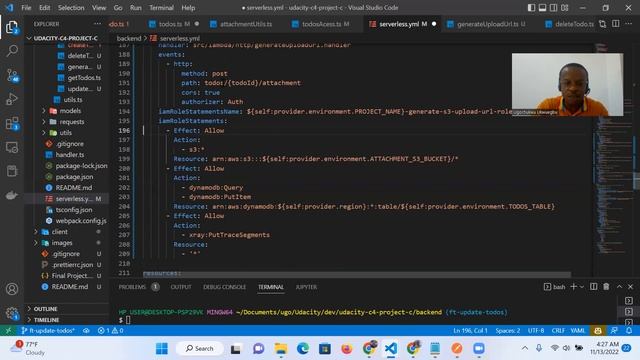Split the terminal panel
The width and height of the screenshot is (640, 360).
coord(593,287)
